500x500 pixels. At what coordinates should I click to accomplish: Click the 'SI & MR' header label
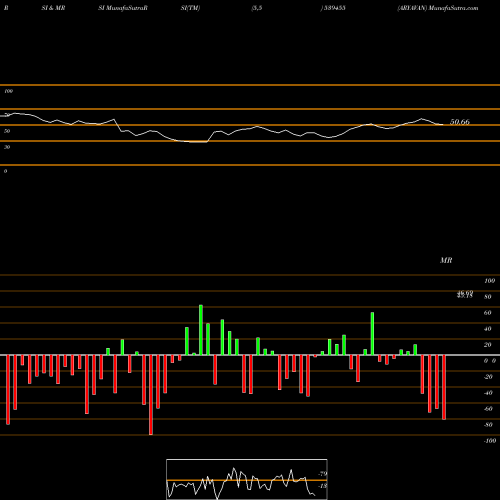tap(53, 8)
